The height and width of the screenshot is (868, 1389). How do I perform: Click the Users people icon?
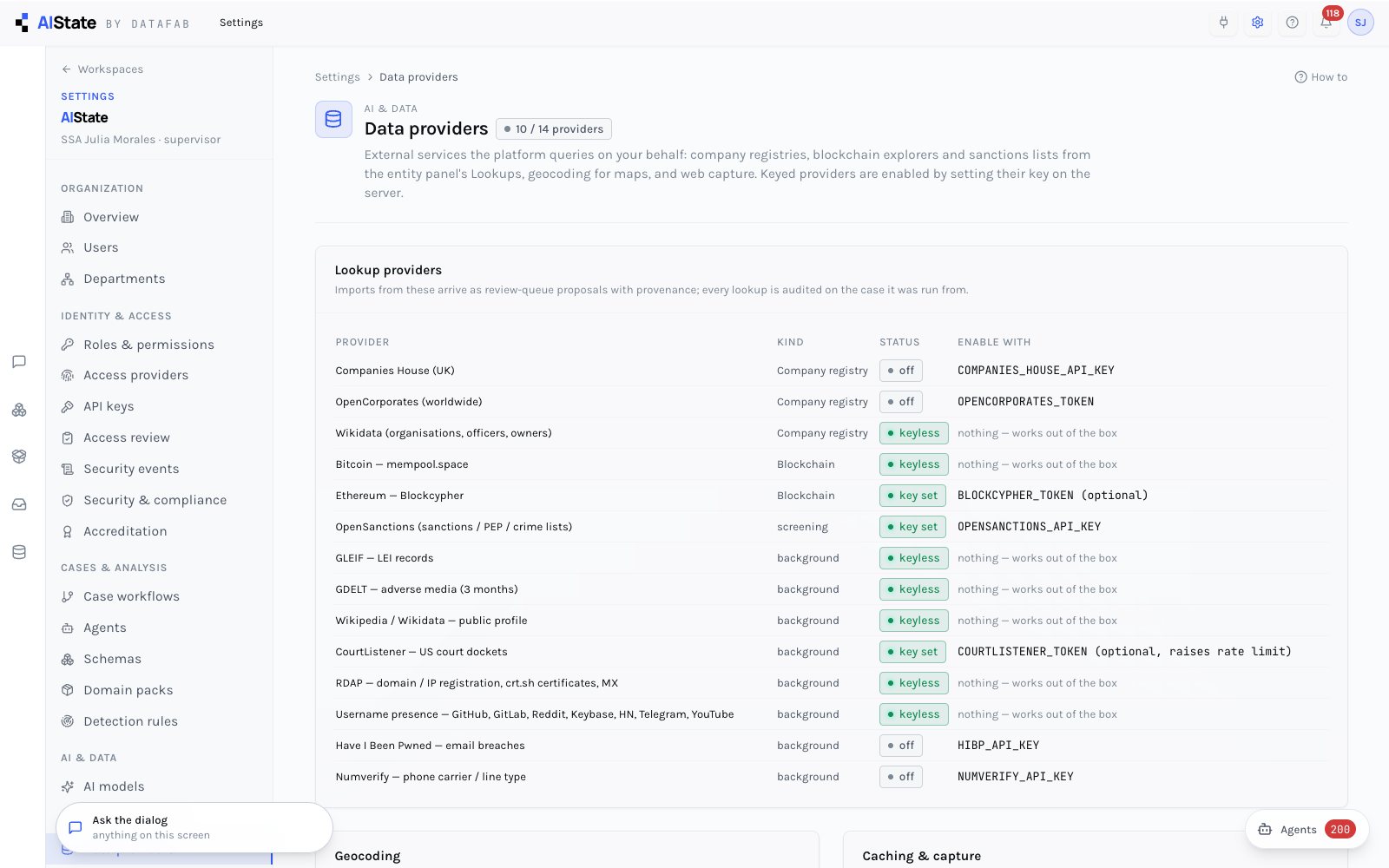[68, 248]
